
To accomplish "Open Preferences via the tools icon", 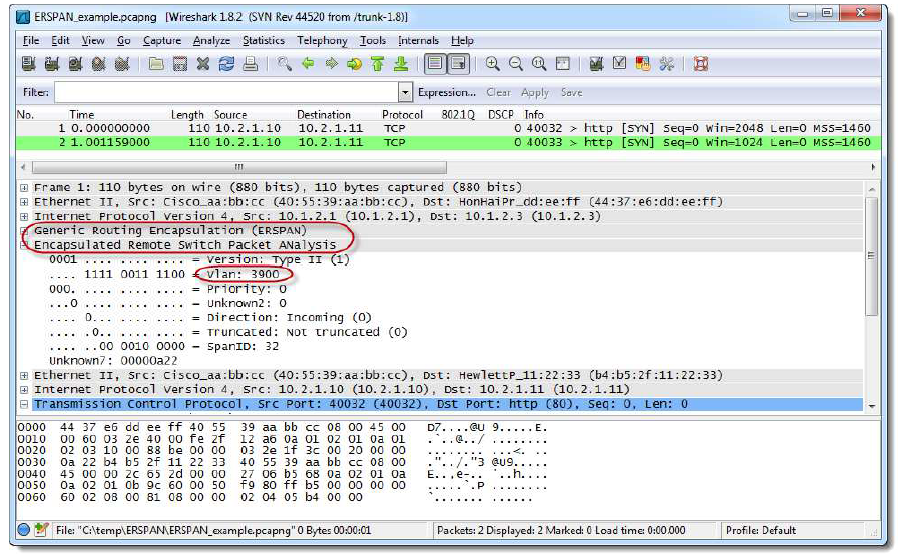I will (x=667, y=64).
